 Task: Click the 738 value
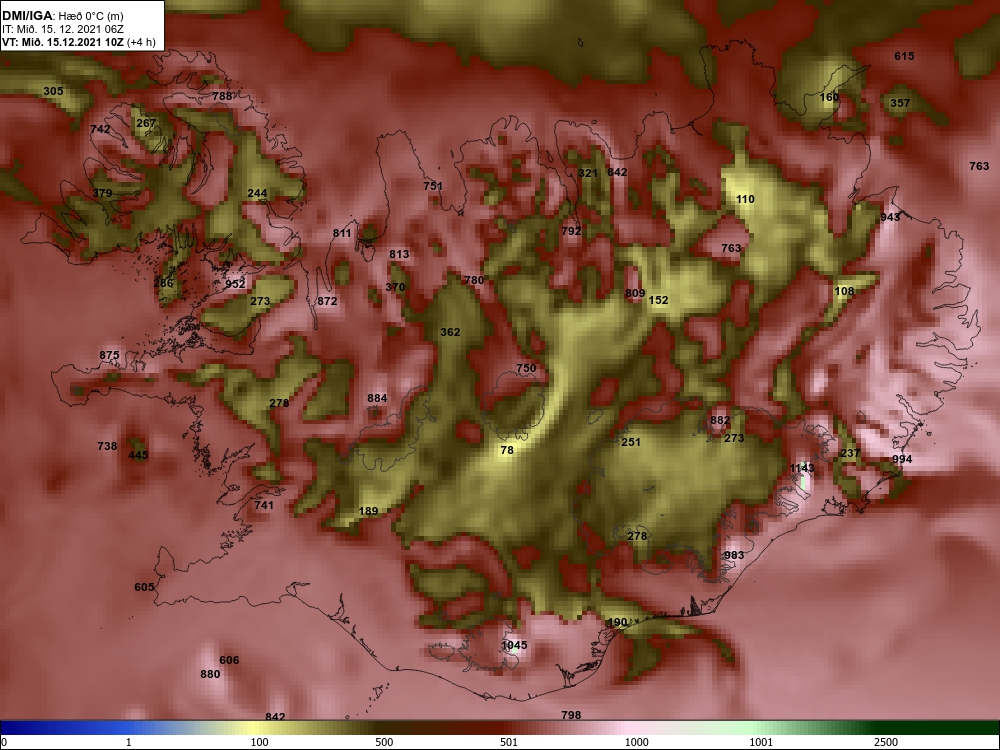pos(107,446)
